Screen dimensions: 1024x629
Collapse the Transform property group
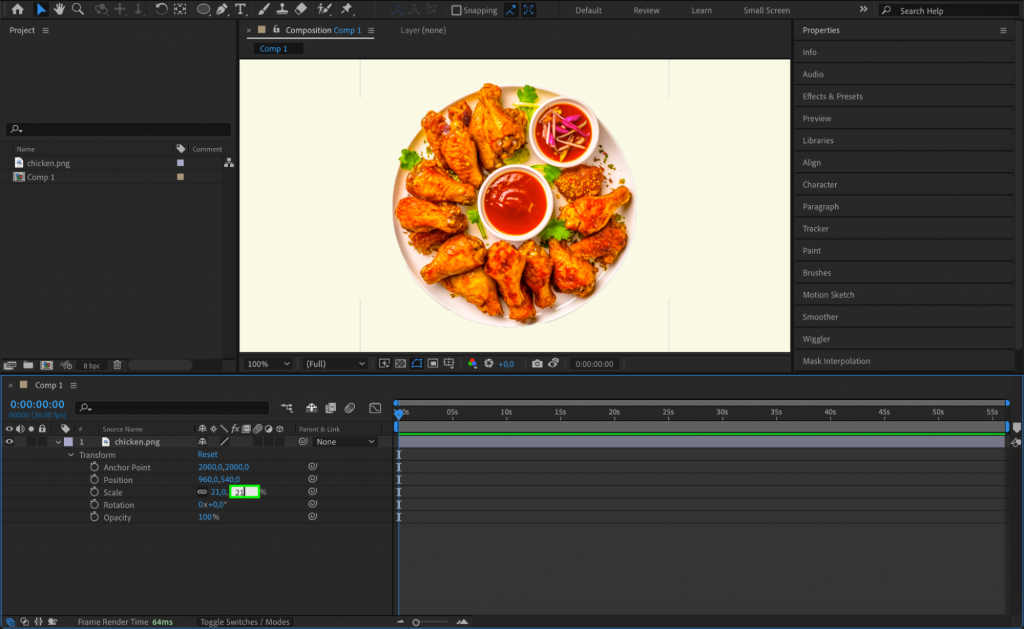coord(71,454)
